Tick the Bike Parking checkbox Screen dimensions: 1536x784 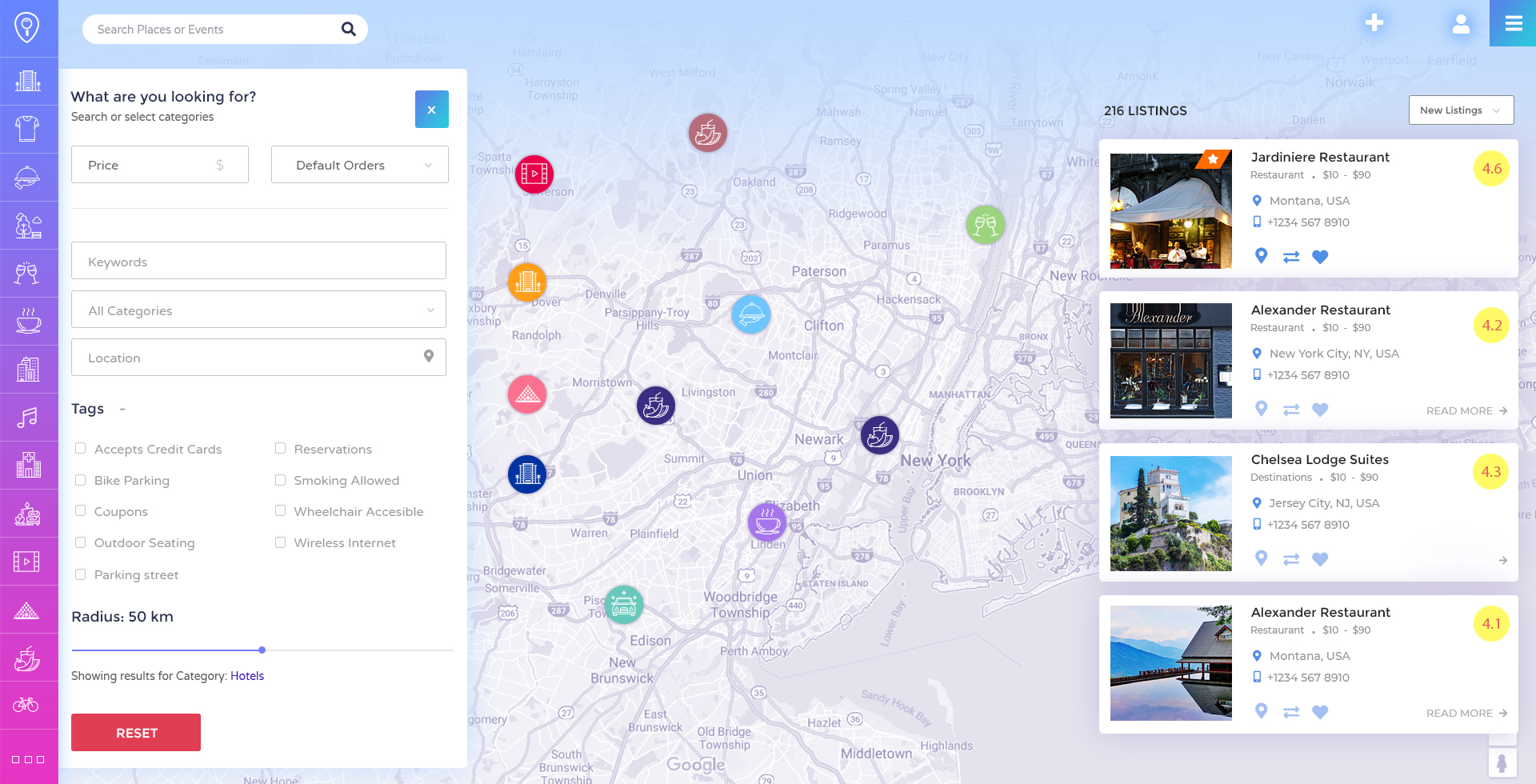(80, 479)
